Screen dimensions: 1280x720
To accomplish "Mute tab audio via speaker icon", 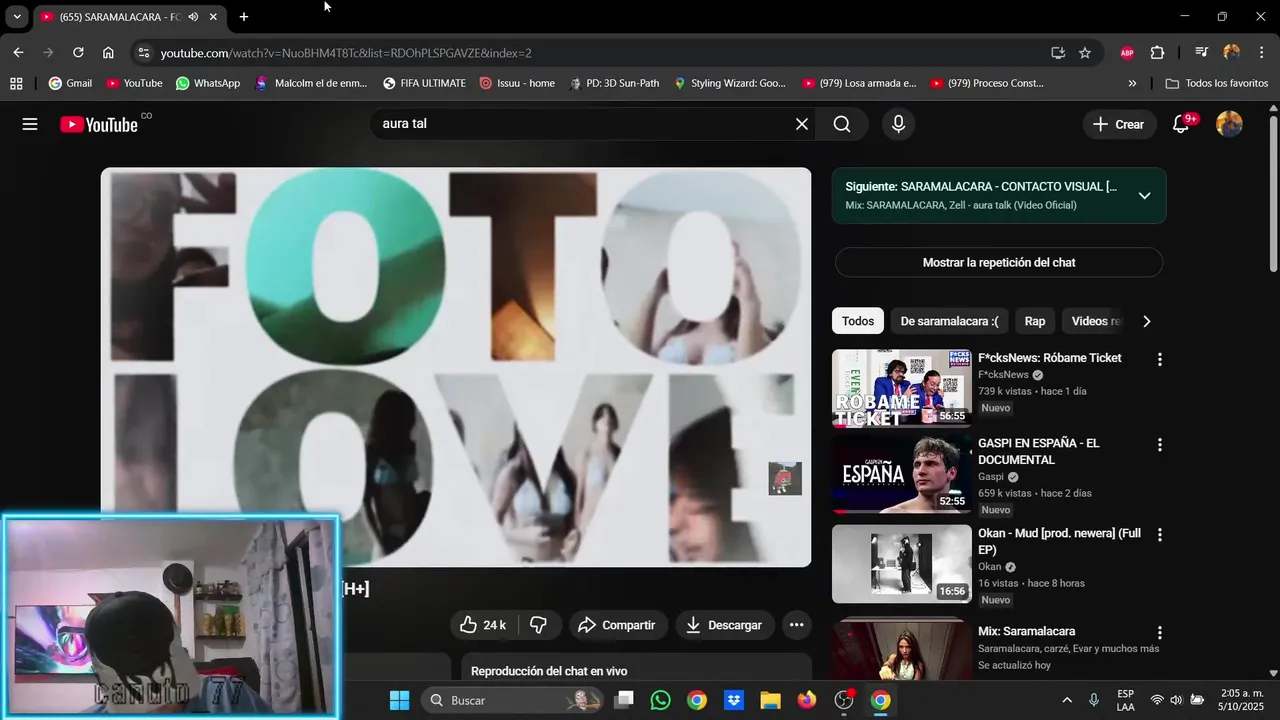I will [x=193, y=17].
